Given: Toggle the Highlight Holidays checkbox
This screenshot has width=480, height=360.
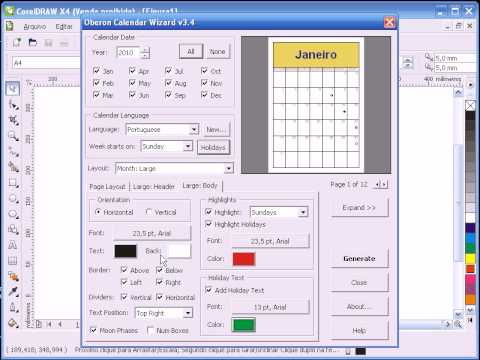Looking at the screenshot, I should 209,224.
